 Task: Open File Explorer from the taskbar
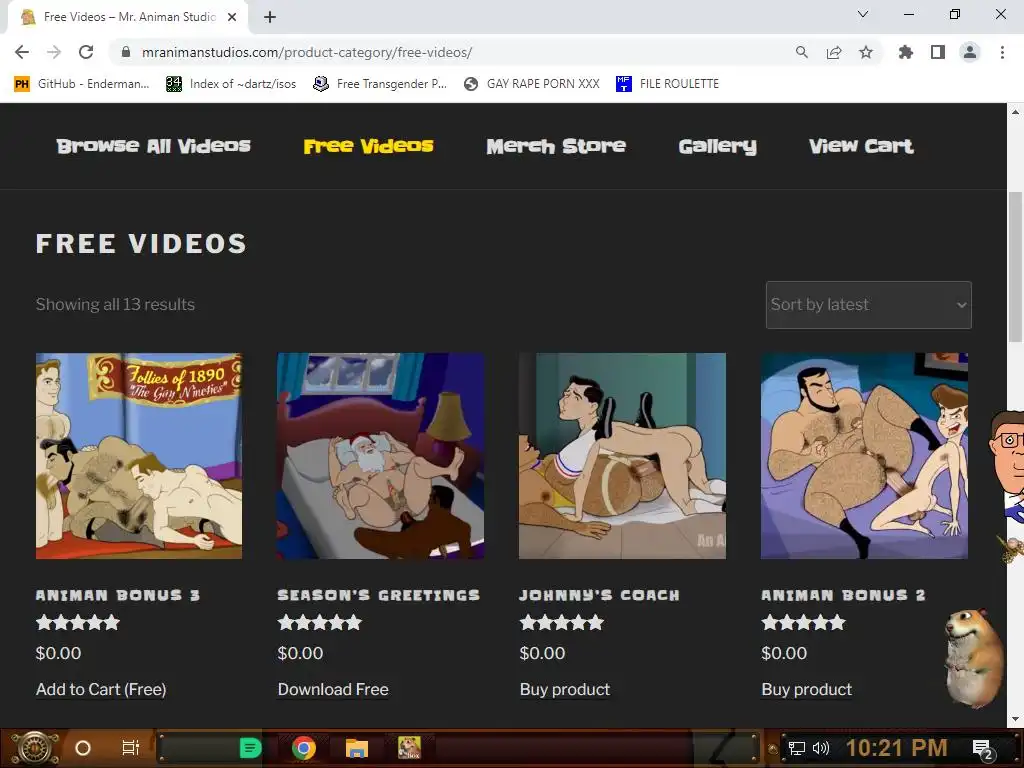click(357, 748)
